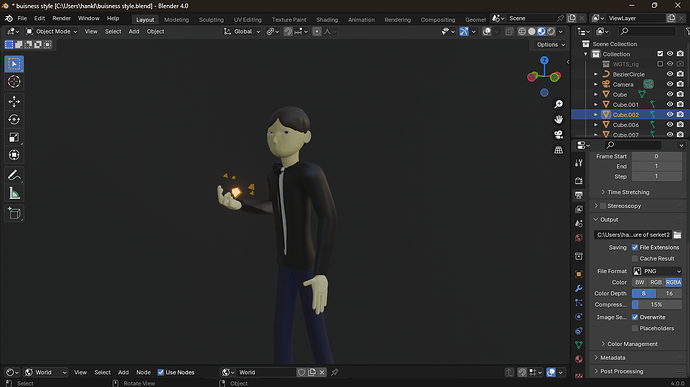690x387 pixels.
Task: Select the Annotate tool
Action: [14, 175]
